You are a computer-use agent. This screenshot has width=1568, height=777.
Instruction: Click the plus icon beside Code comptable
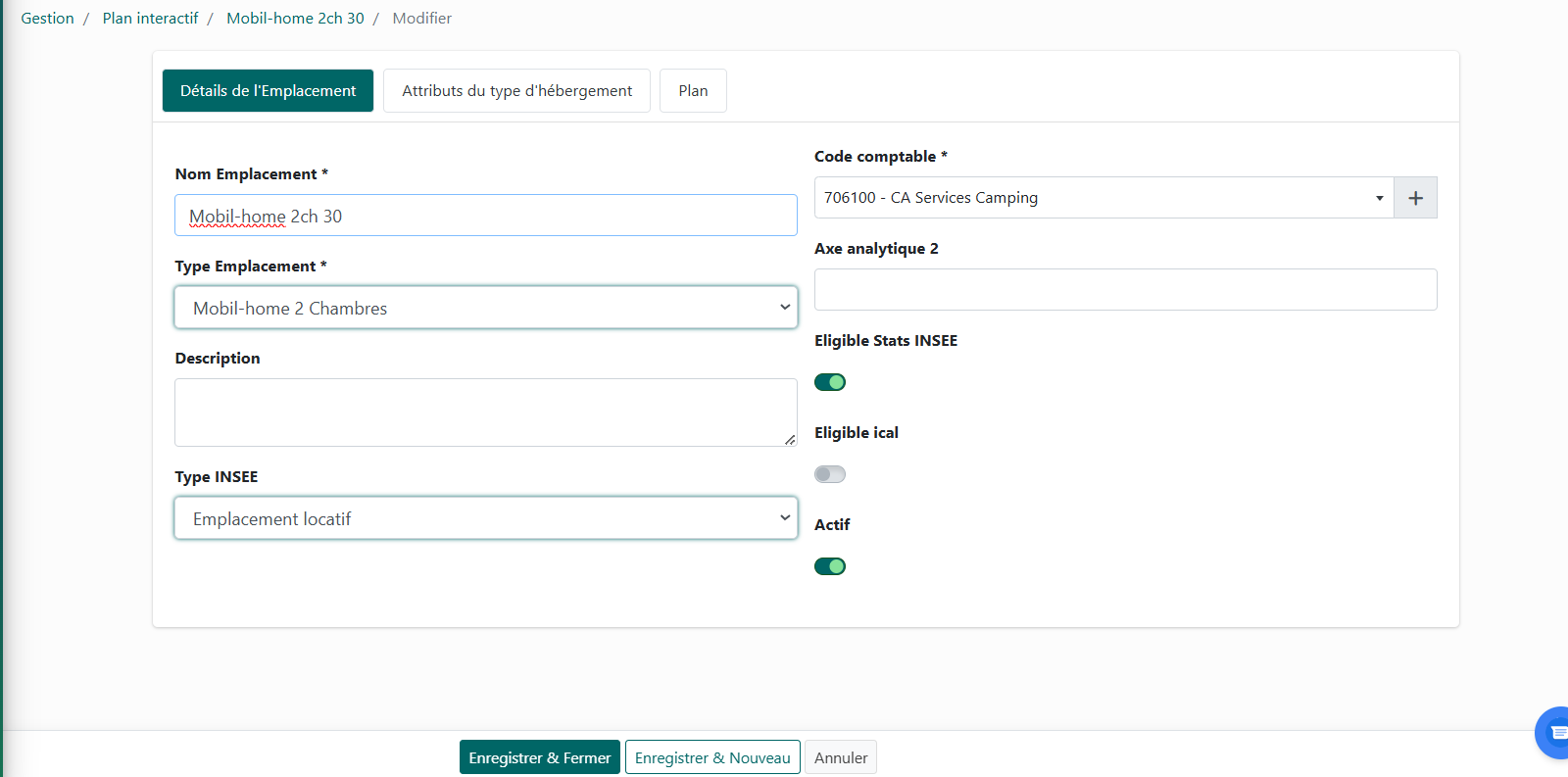1415,198
